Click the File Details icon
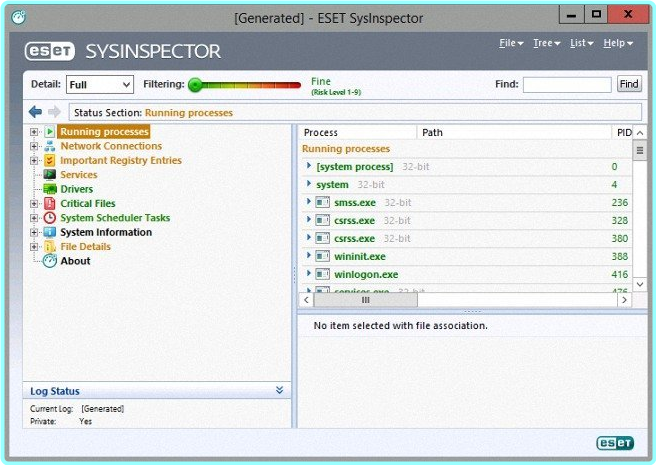This screenshot has width=656, height=465. tap(49, 247)
